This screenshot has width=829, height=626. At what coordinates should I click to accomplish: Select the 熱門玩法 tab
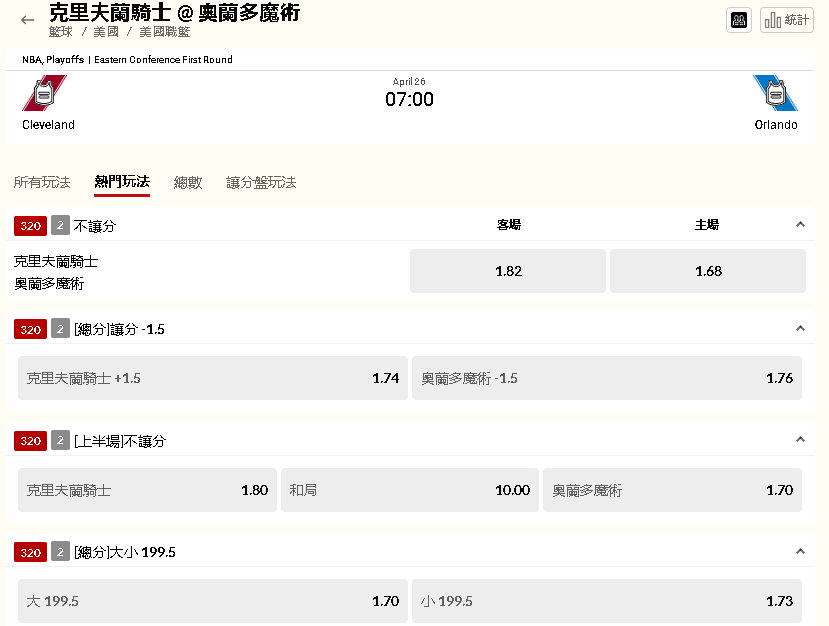[x=122, y=182]
